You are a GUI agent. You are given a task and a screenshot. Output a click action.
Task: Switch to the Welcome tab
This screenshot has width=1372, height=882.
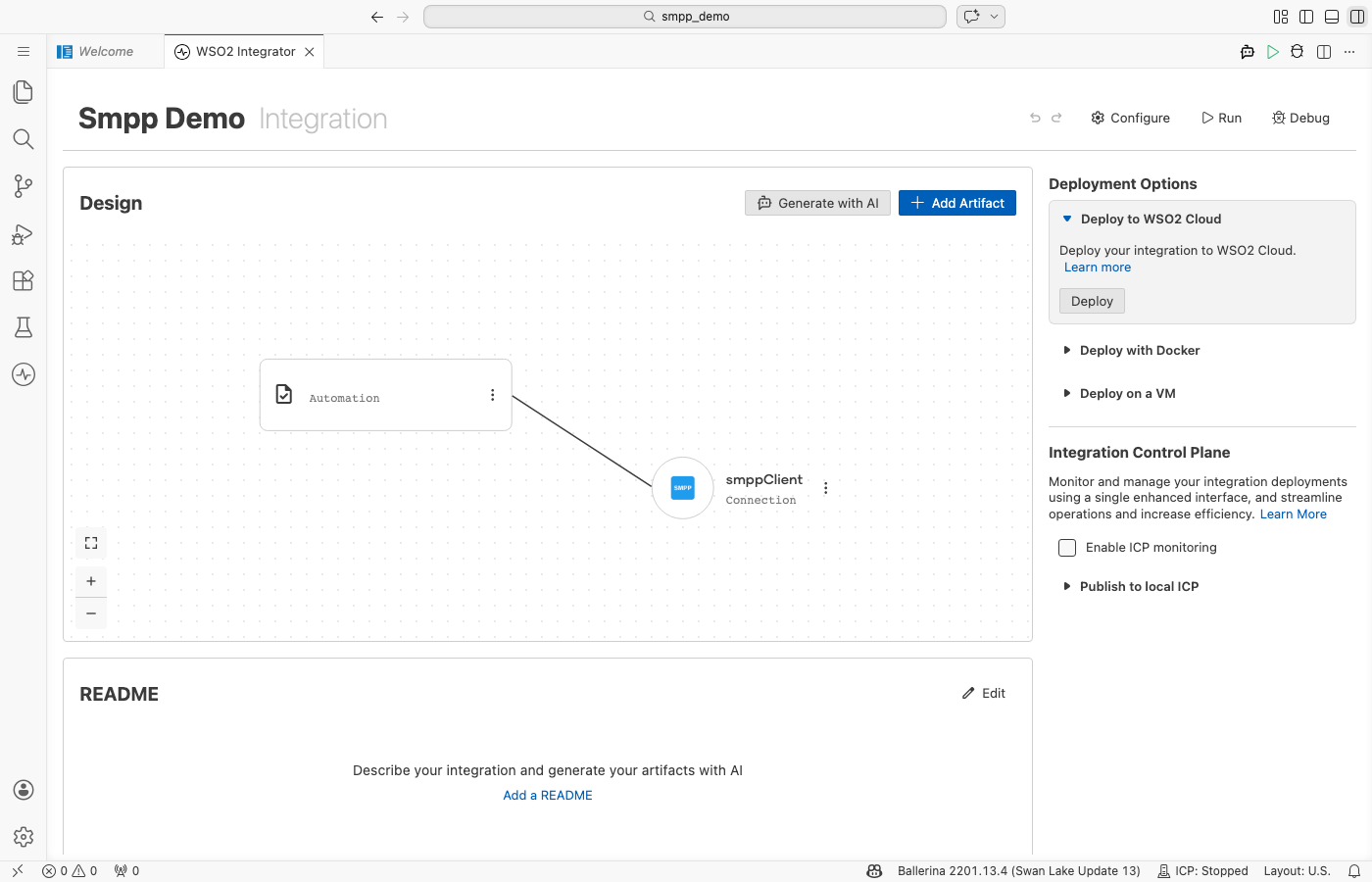point(106,52)
